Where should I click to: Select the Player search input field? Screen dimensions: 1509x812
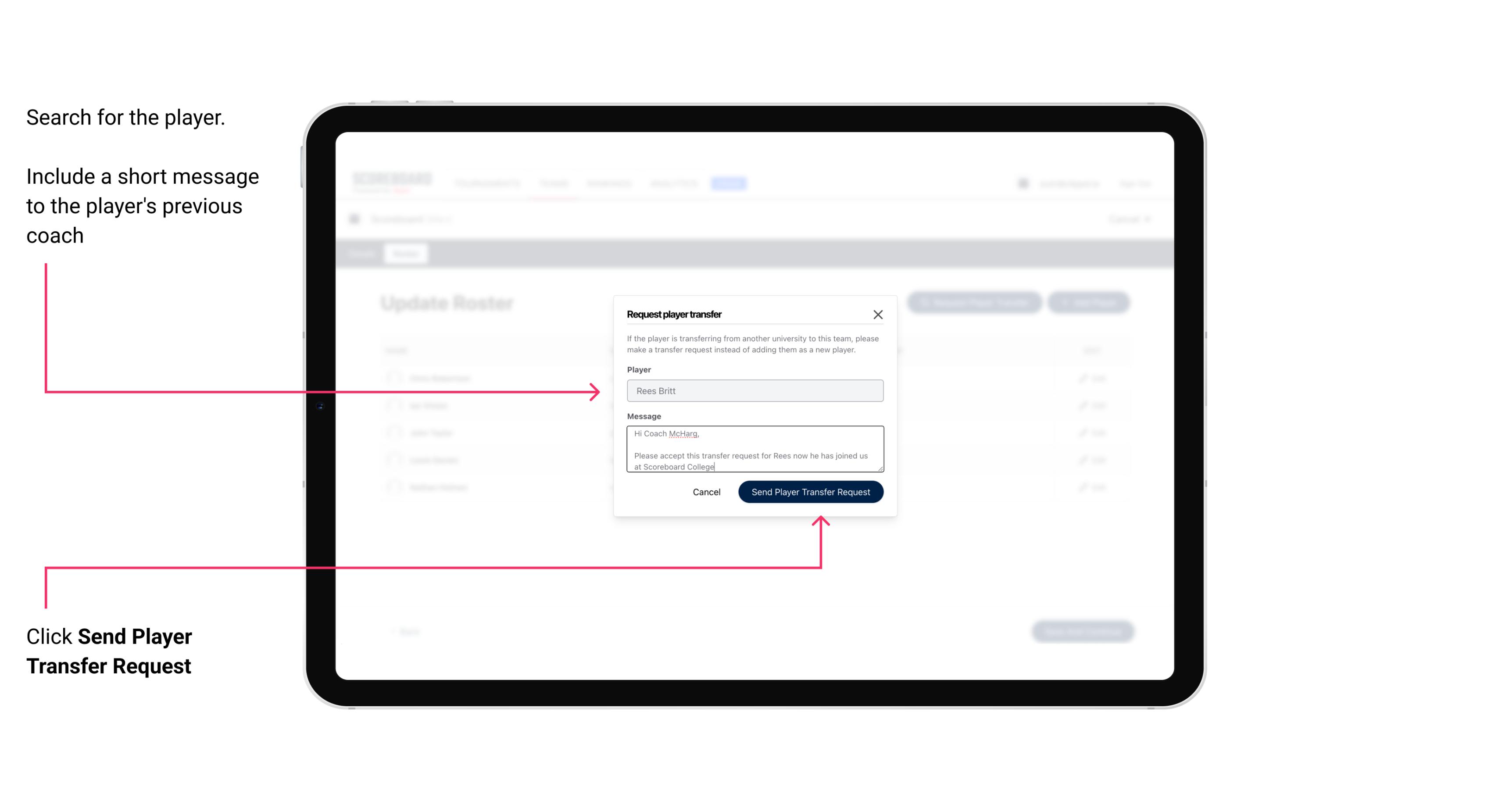(x=753, y=391)
